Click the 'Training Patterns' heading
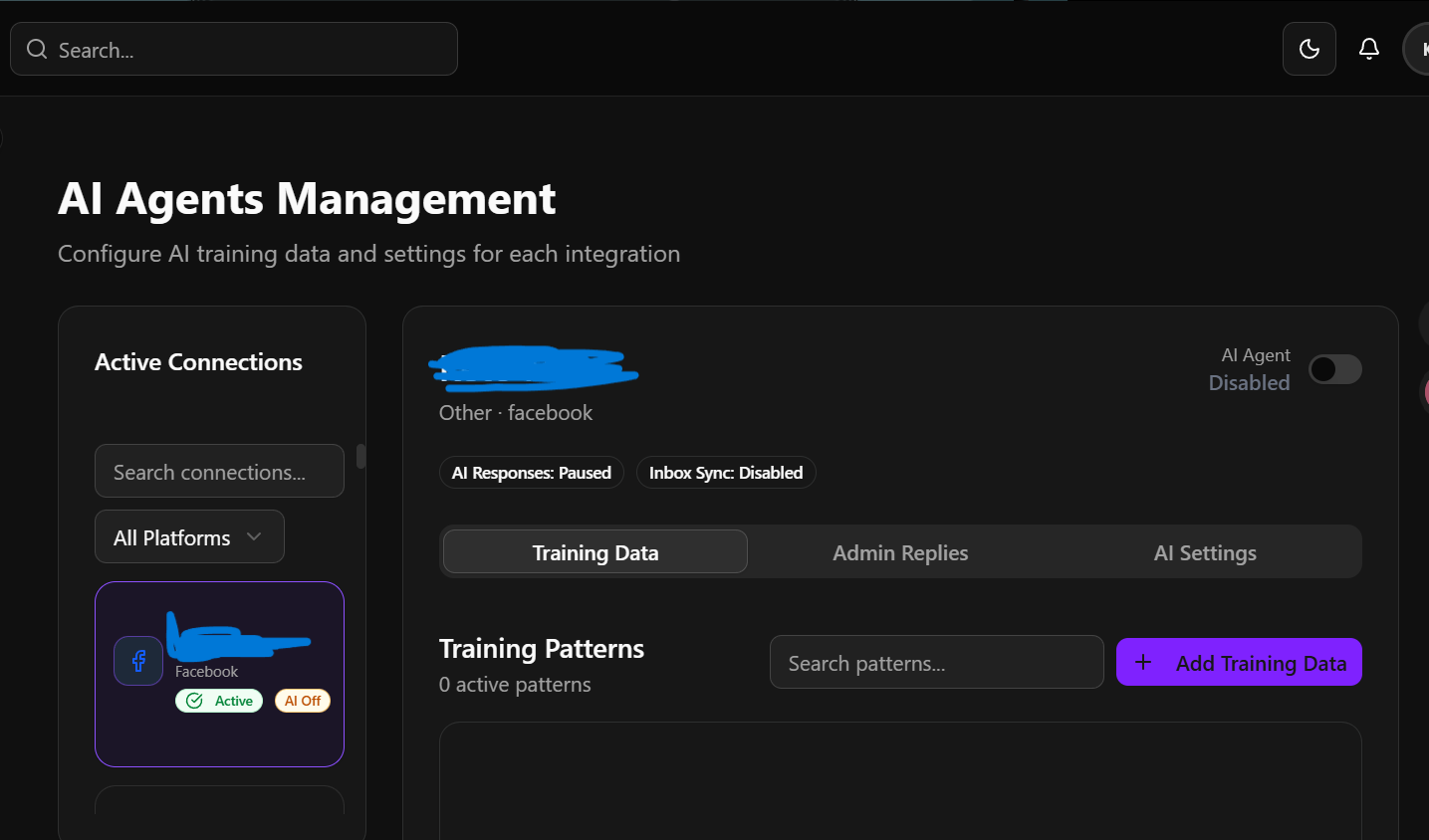Screen dimensions: 1429x840 tap(542, 649)
